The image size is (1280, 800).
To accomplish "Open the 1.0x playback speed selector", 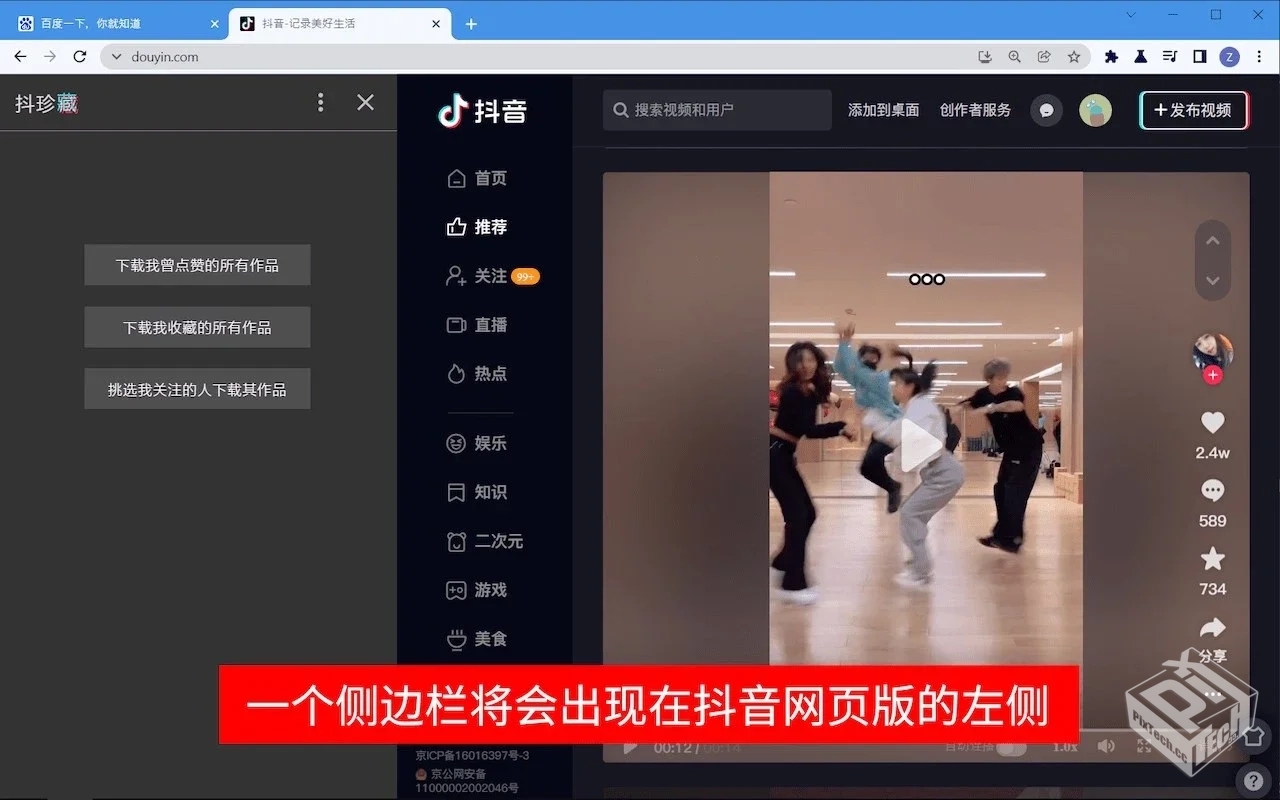I will 1066,746.
